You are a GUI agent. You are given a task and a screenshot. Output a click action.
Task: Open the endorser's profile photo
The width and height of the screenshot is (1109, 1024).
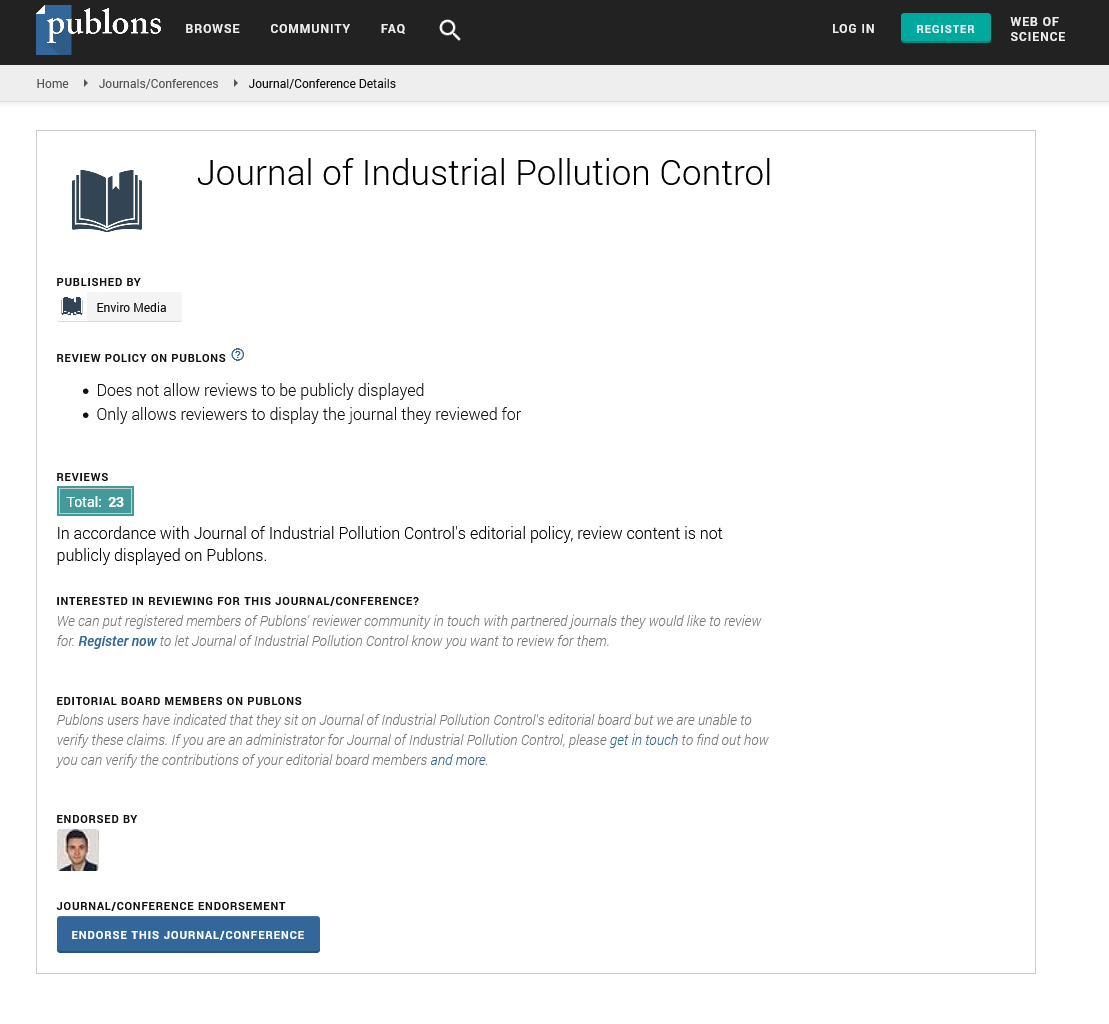click(78, 850)
